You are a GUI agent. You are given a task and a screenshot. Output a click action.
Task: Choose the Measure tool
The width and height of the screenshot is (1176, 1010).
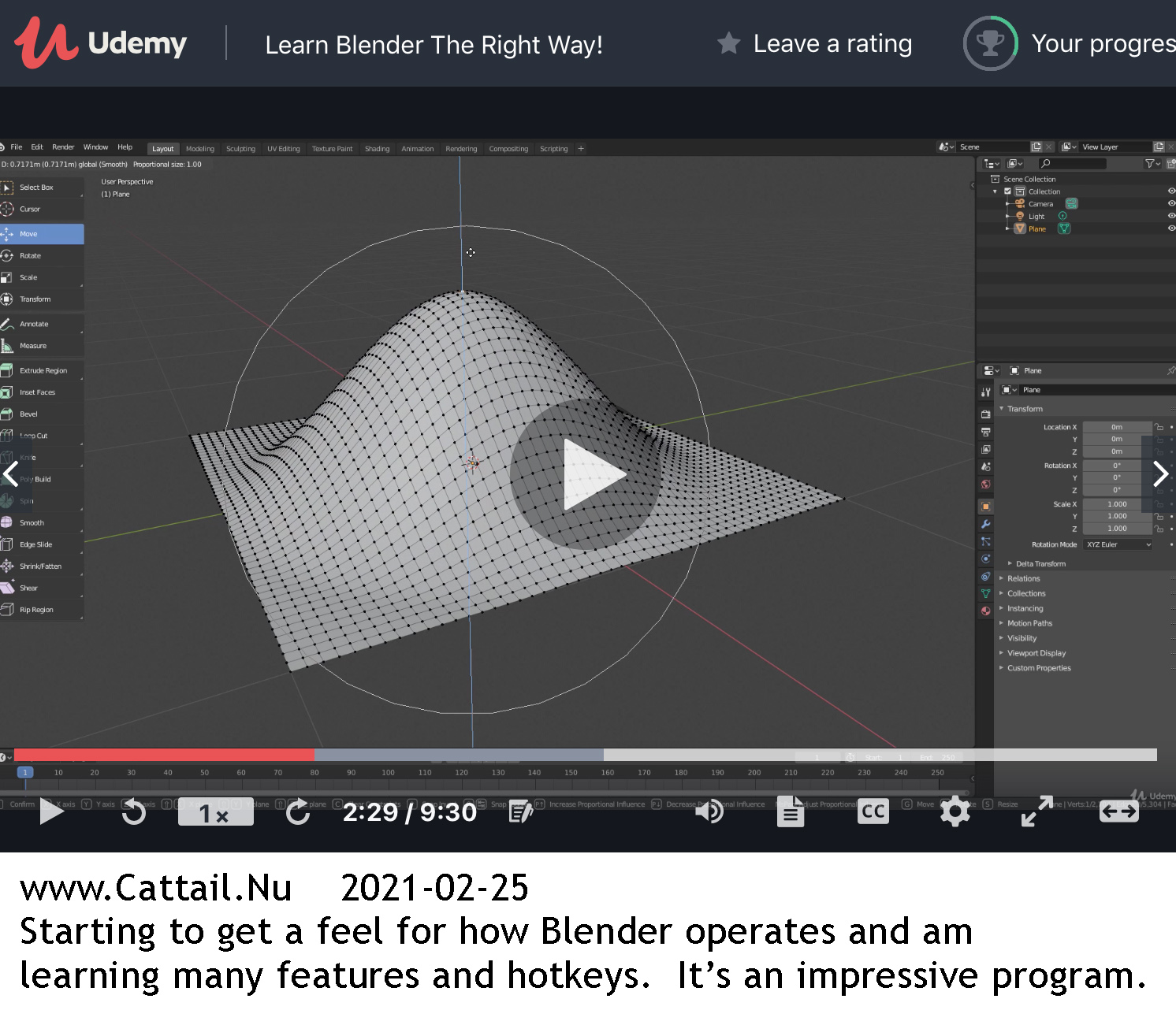pos(42,346)
